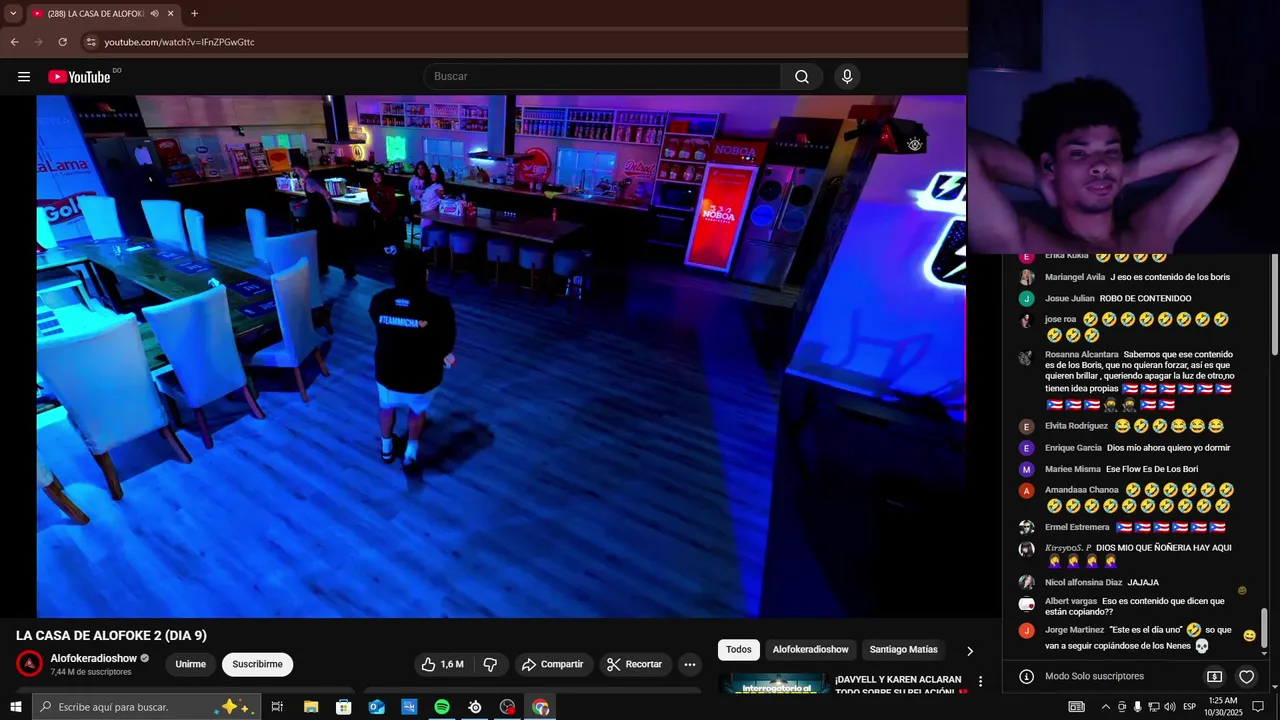
Task: Open File Explorer from taskbar
Action: (x=311, y=707)
